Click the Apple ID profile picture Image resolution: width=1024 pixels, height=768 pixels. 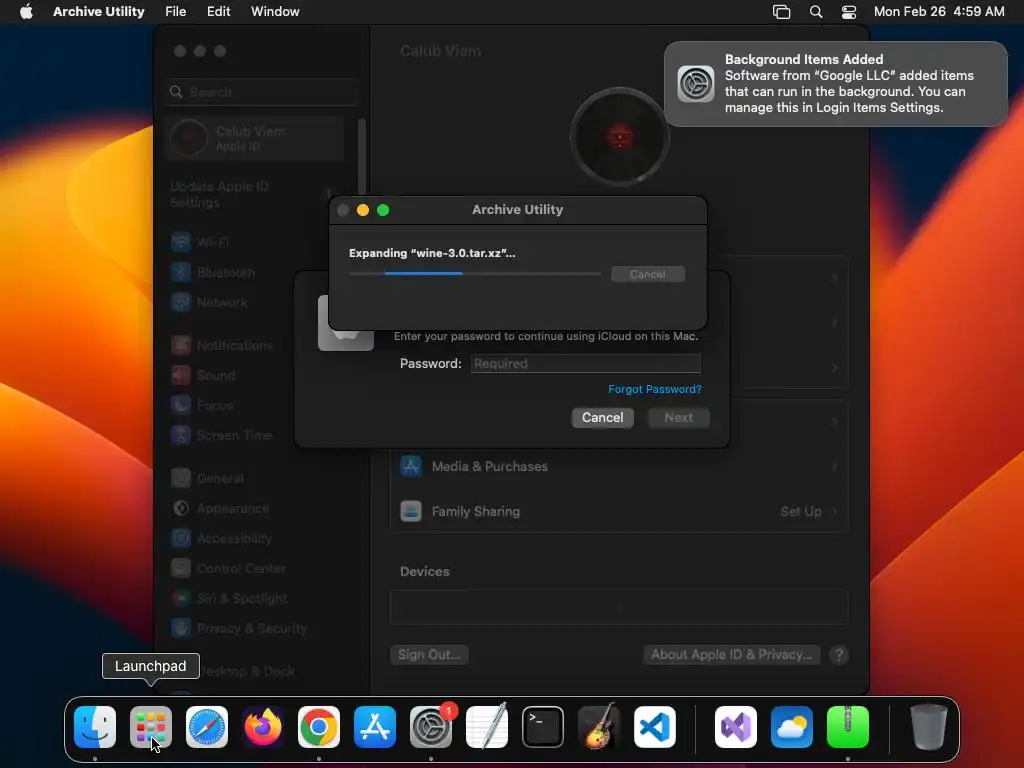(x=620, y=137)
